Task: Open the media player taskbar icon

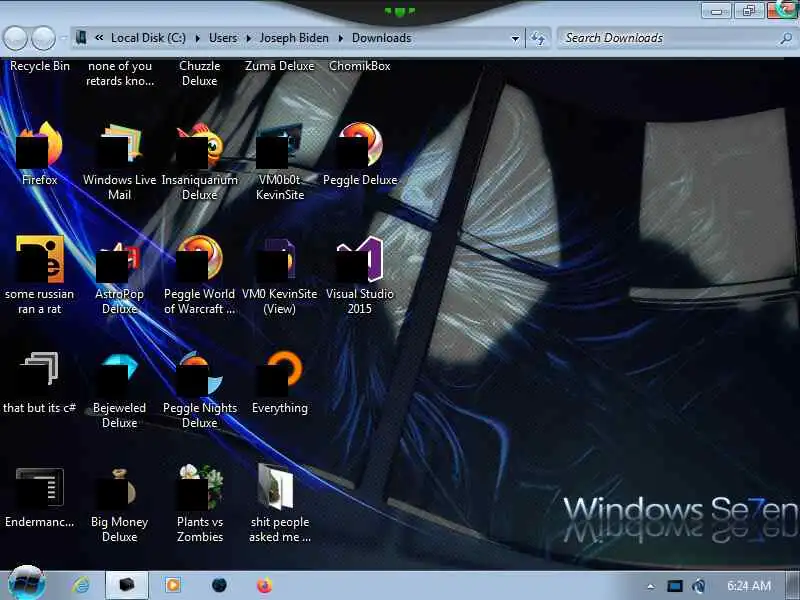Action: point(172,585)
